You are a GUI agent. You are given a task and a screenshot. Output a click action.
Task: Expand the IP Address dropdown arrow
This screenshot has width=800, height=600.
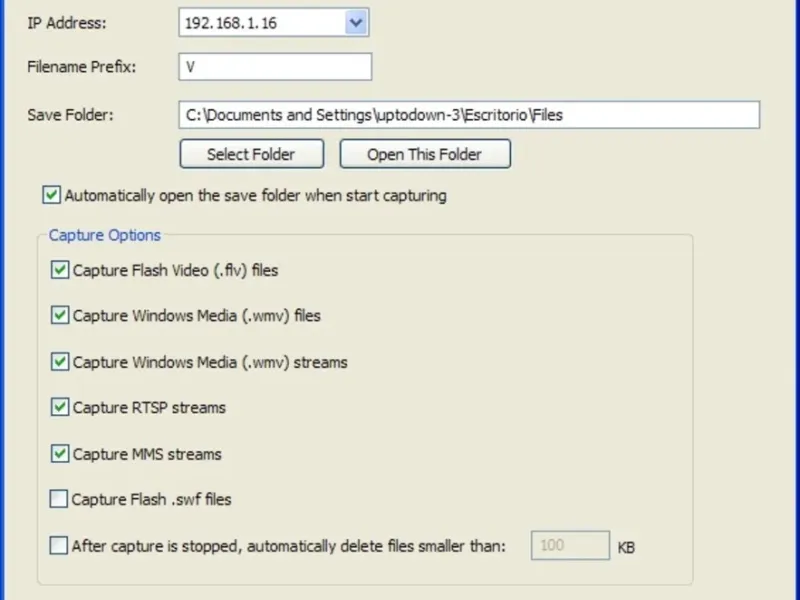coord(356,23)
